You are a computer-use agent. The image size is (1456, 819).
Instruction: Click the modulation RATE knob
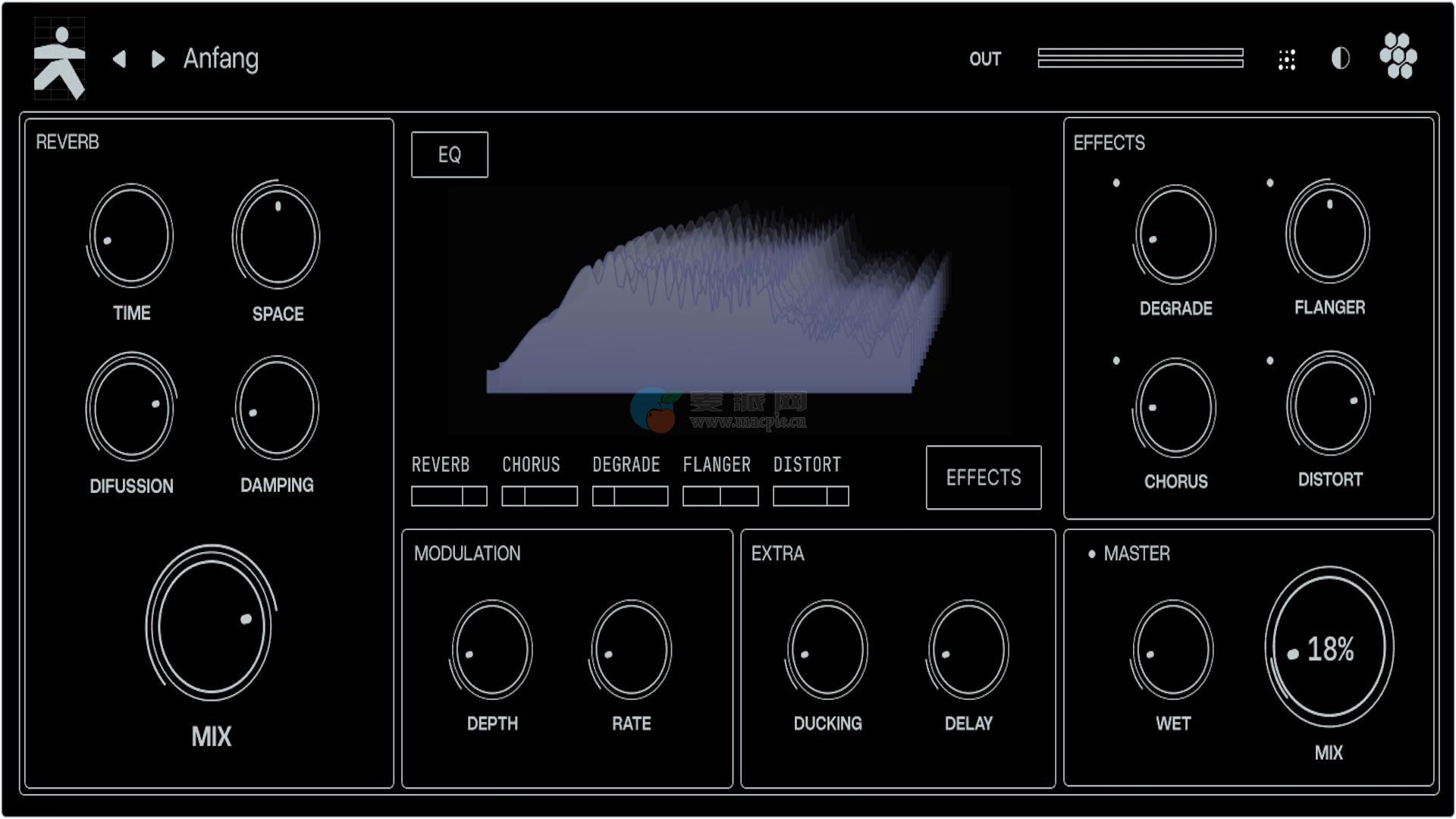[x=630, y=650]
